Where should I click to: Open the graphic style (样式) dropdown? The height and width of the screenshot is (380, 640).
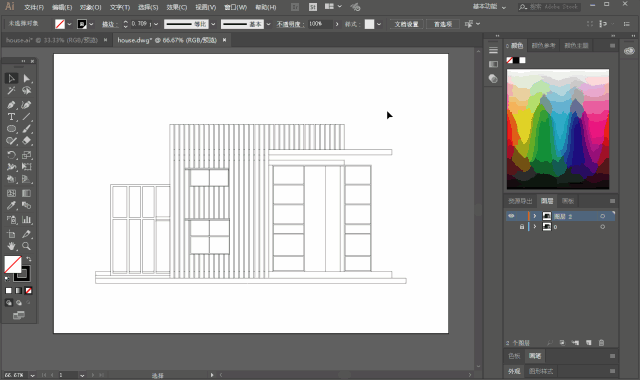point(379,24)
